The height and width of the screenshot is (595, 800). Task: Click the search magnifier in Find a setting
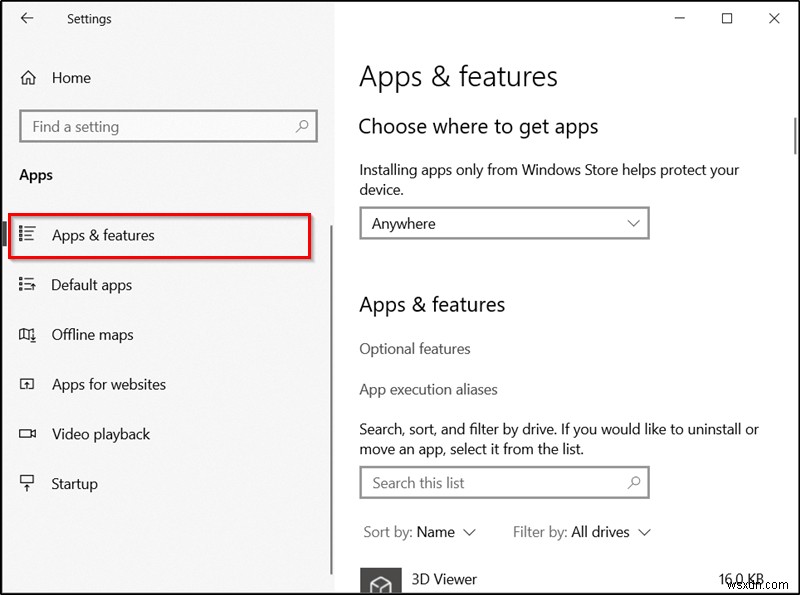pyautogui.click(x=301, y=126)
